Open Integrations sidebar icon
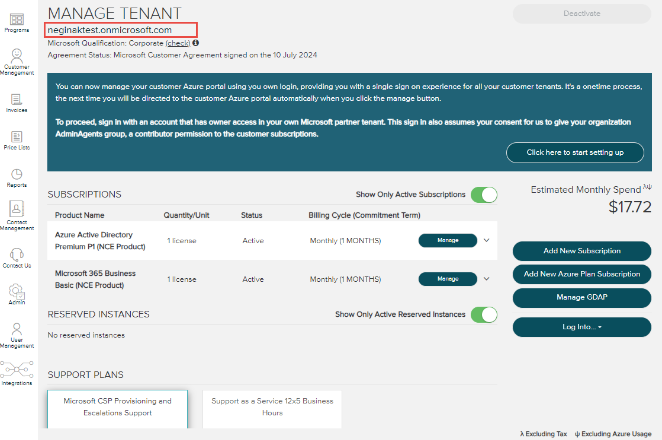Screen dimensions: 662x440 17,370
